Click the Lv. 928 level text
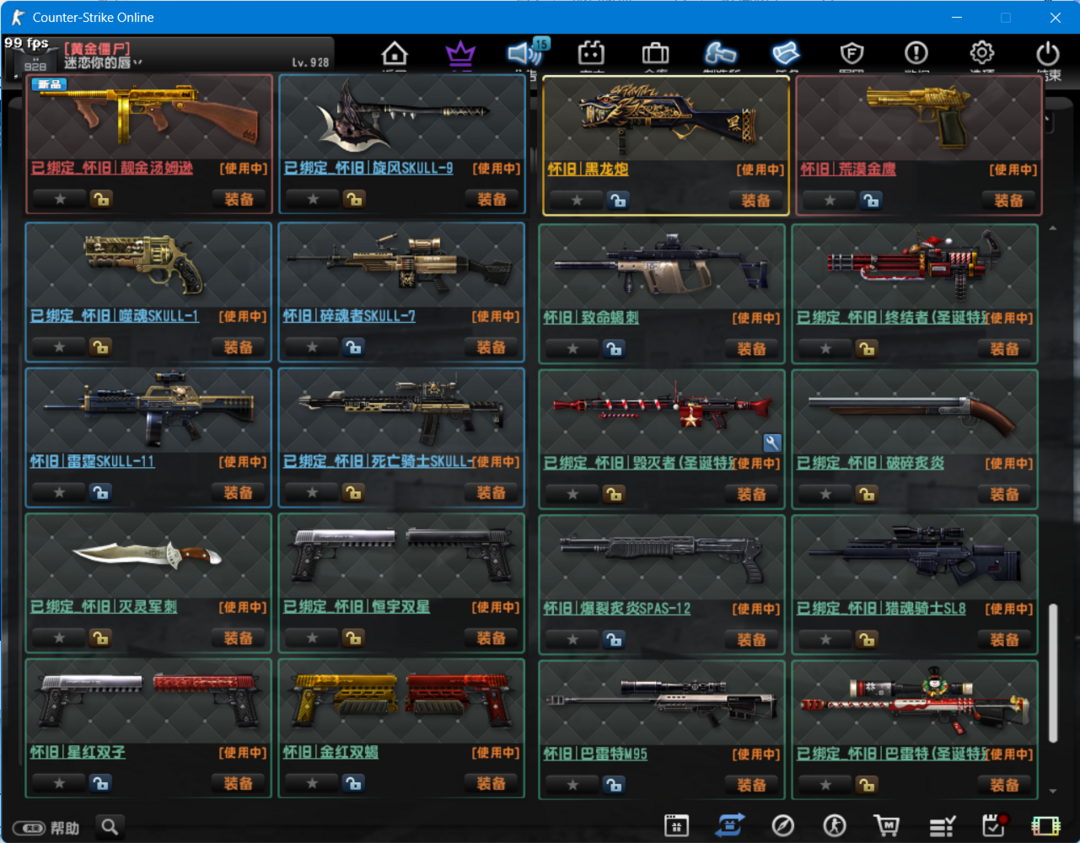 [x=310, y=63]
